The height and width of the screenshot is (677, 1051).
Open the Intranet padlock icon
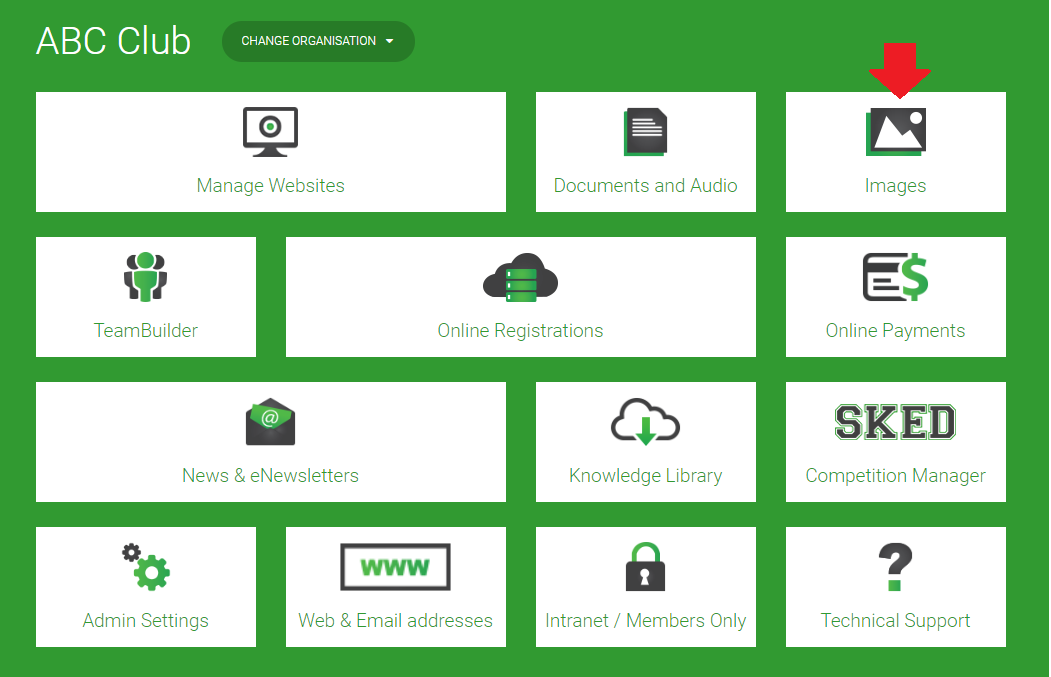645,567
